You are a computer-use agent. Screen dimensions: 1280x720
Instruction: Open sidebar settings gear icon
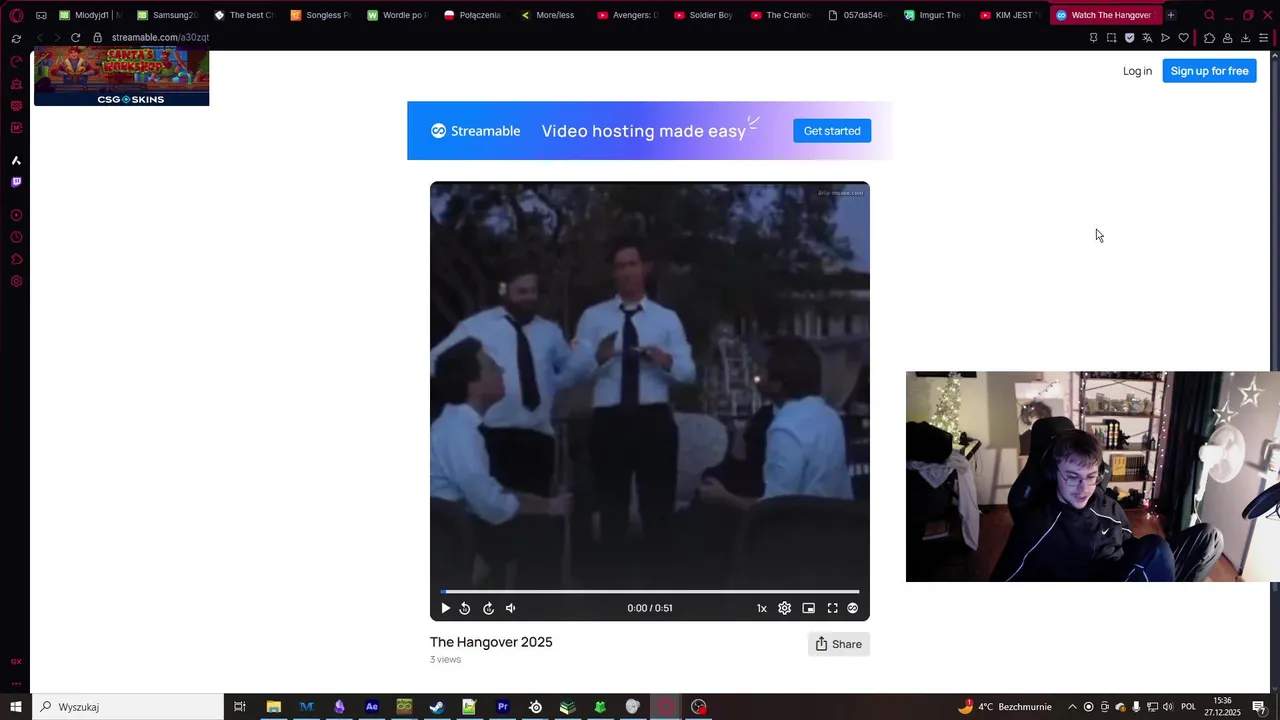click(16, 281)
